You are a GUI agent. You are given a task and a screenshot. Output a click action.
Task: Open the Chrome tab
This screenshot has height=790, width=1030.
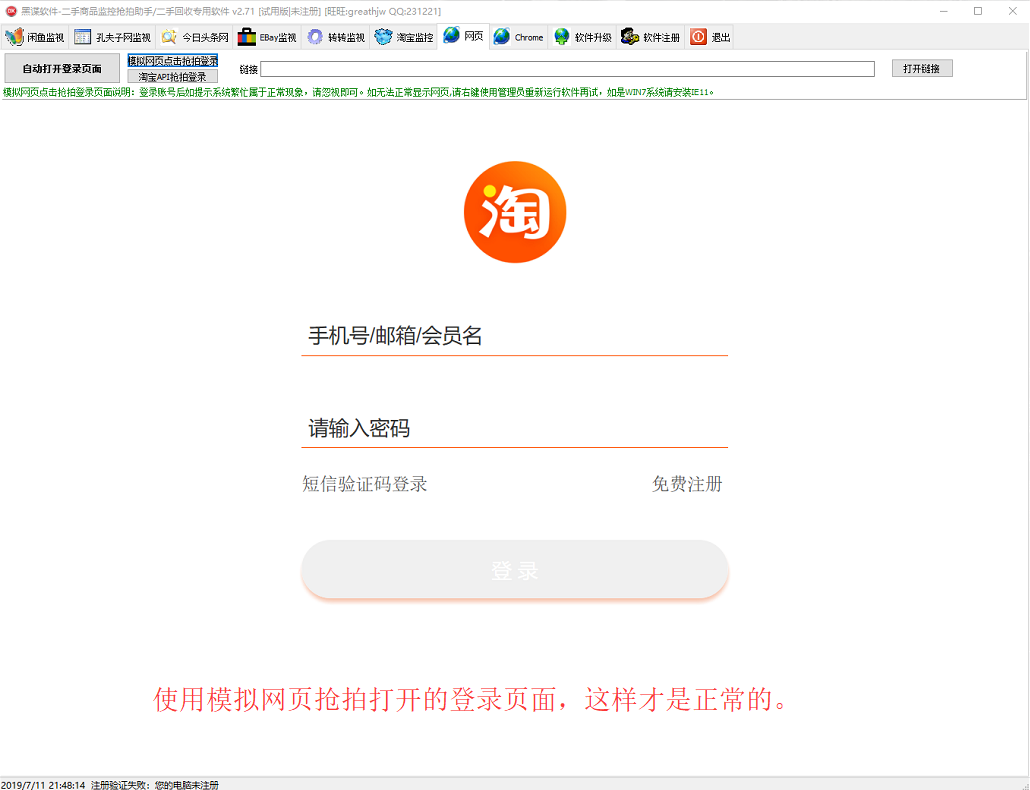point(518,37)
